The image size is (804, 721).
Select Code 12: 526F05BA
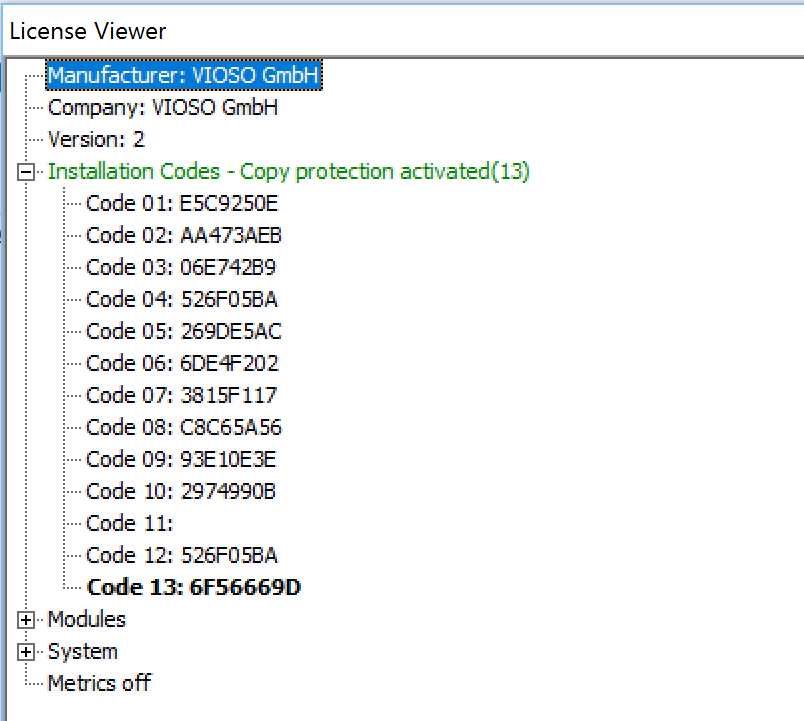click(x=182, y=555)
